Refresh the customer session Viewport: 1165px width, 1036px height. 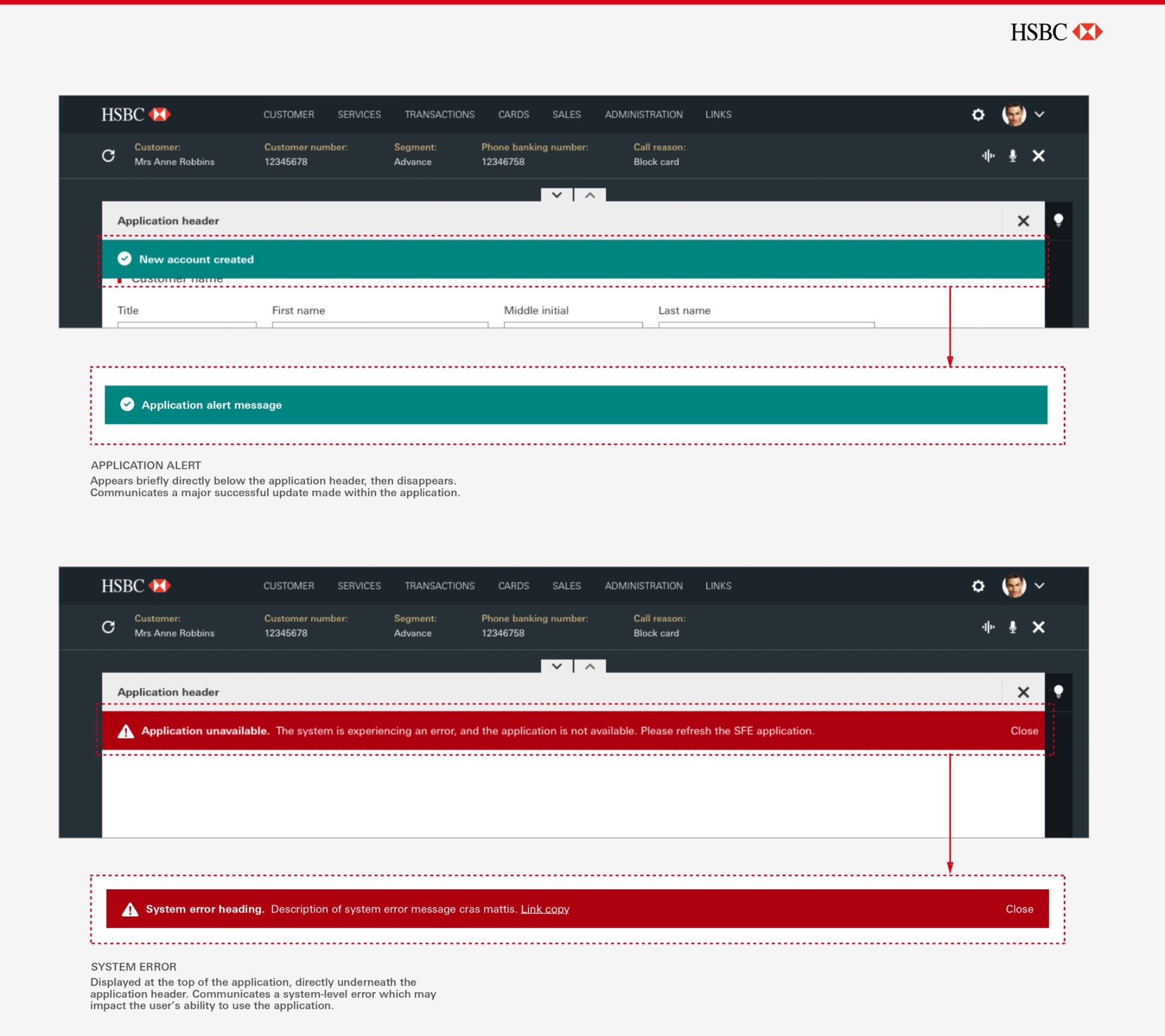tap(108, 155)
